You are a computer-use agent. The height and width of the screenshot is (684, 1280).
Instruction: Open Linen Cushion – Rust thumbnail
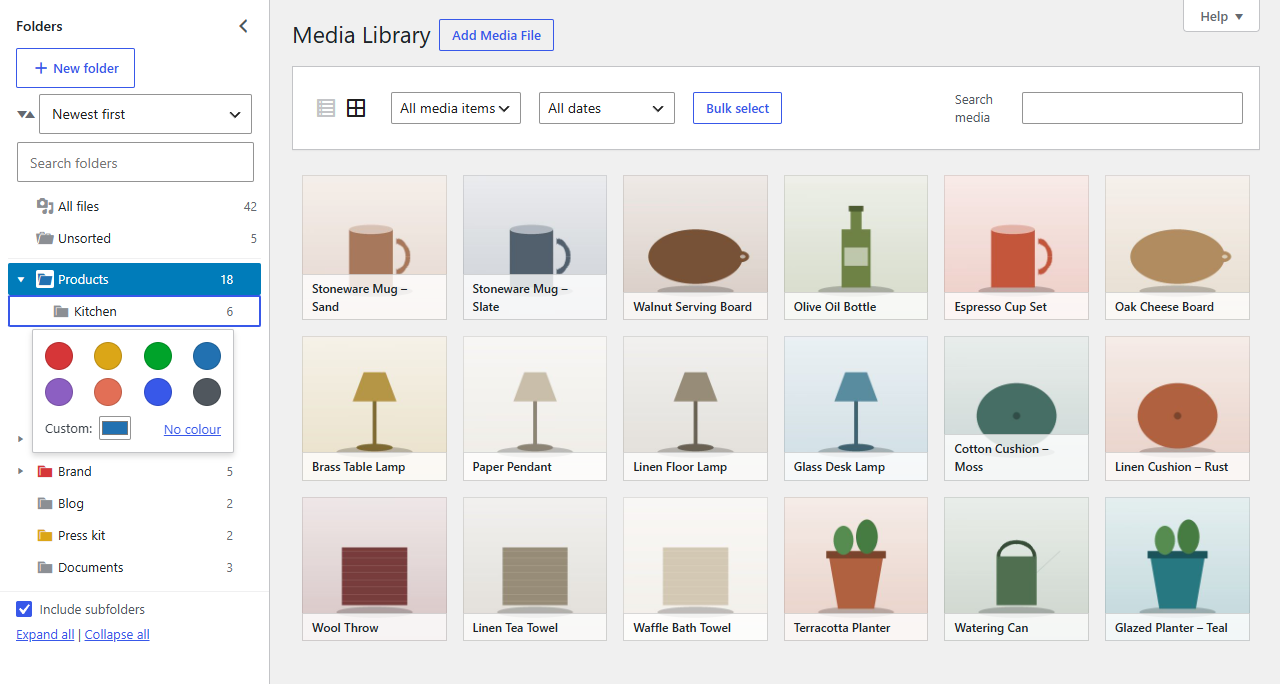[1177, 408]
